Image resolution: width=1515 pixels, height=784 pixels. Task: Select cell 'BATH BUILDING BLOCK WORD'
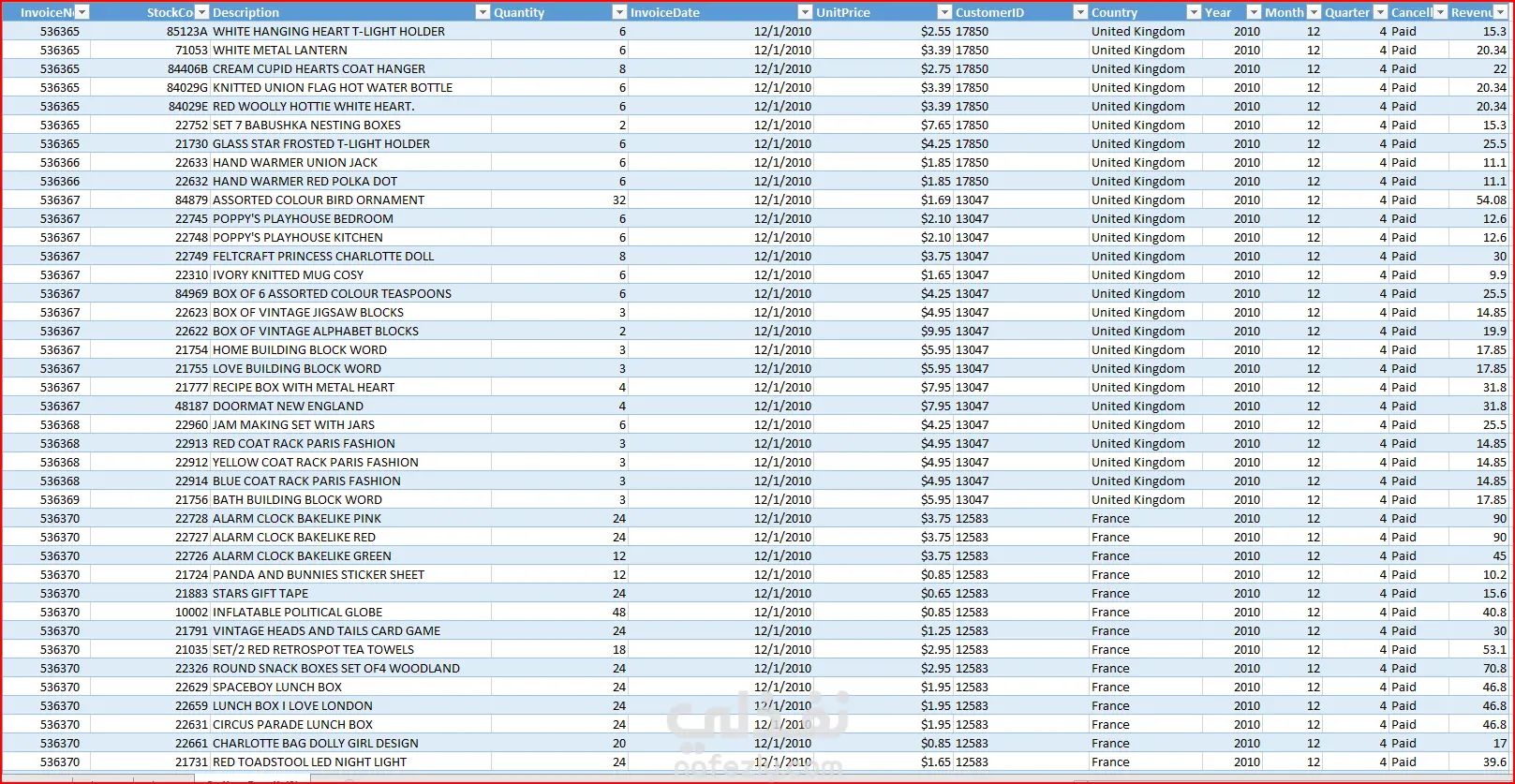pos(350,499)
